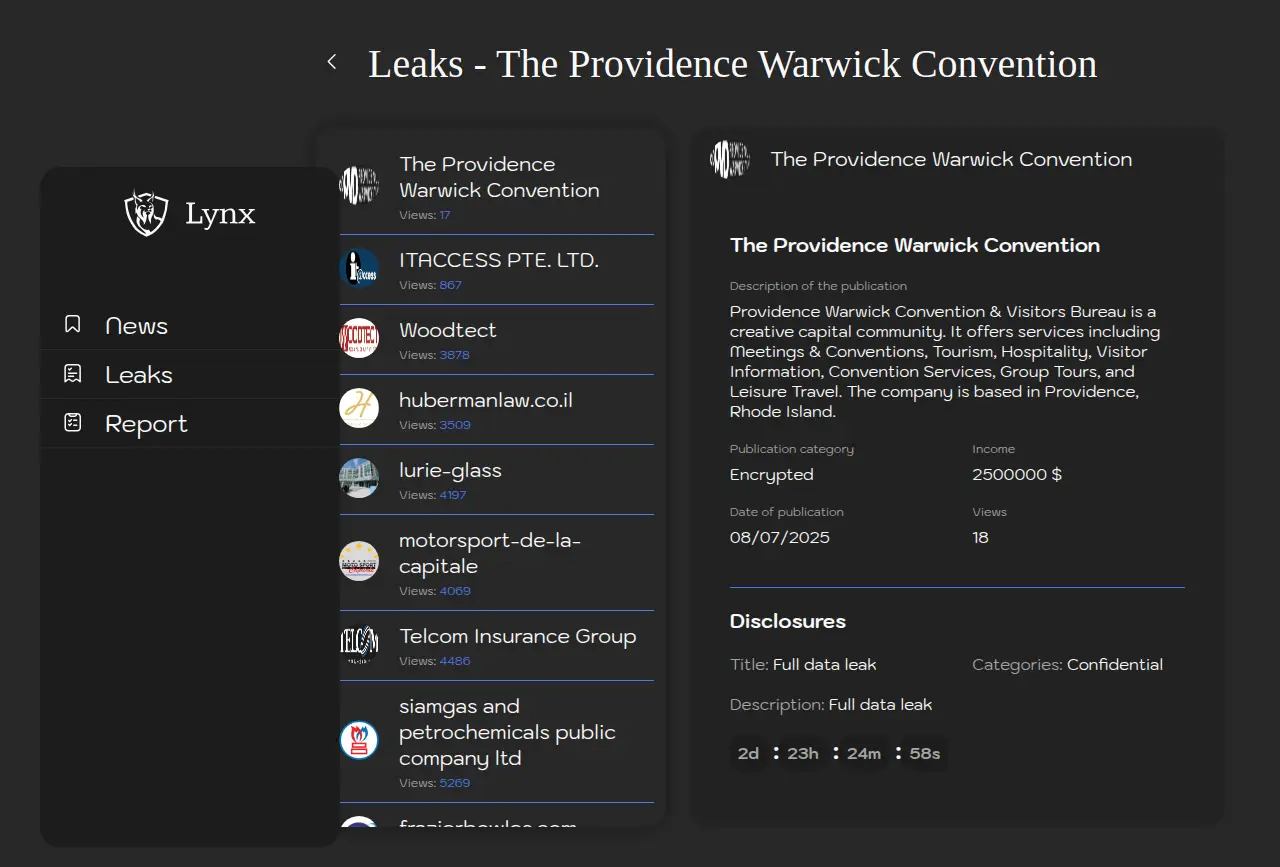This screenshot has width=1280, height=867.
Task: Click the siamgas flame logo icon
Action: point(359,740)
